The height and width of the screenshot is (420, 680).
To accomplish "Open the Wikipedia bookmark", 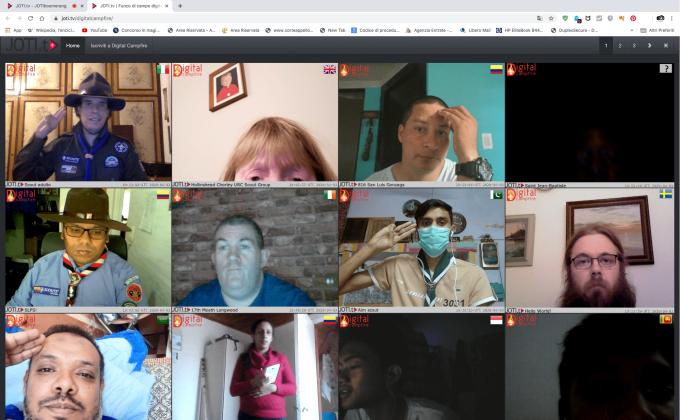I will pyautogui.click(x=51, y=30).
